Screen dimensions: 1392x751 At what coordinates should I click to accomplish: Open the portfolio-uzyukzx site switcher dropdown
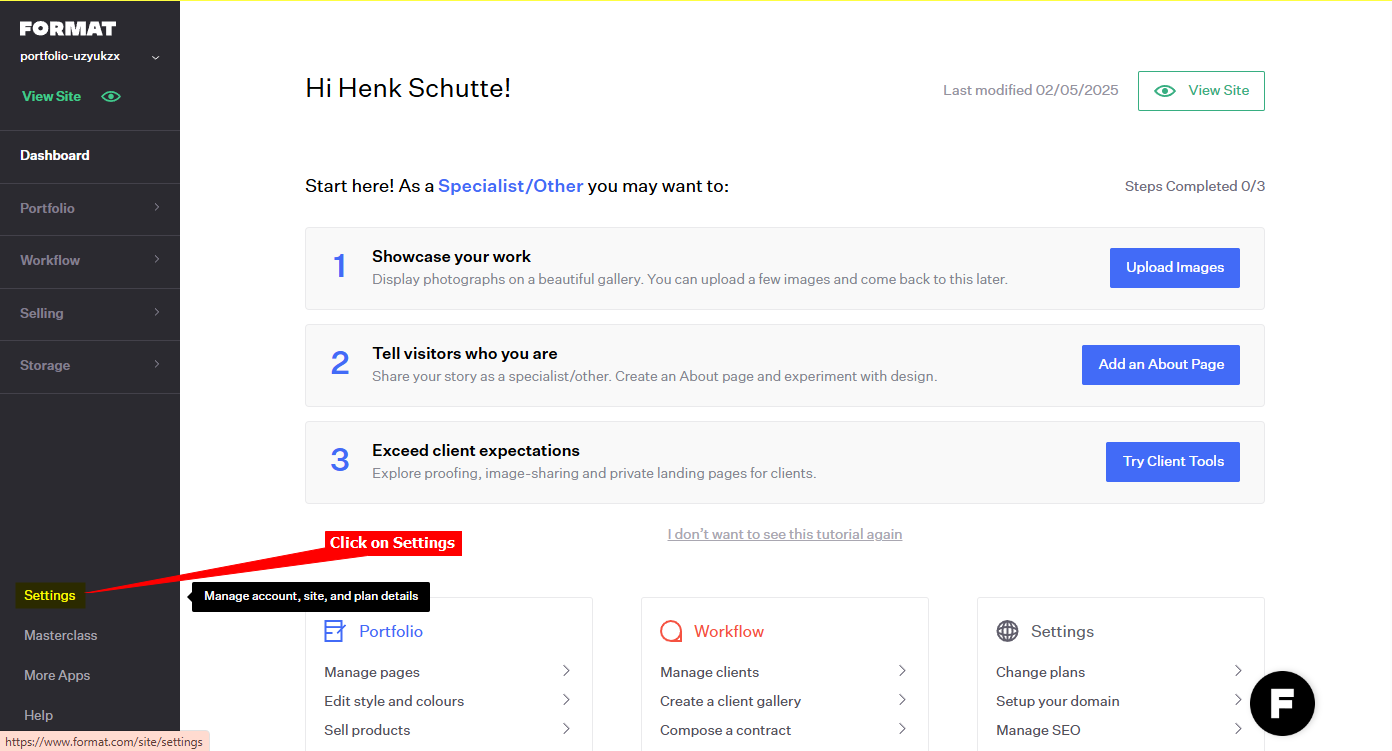tap(155, 57)
